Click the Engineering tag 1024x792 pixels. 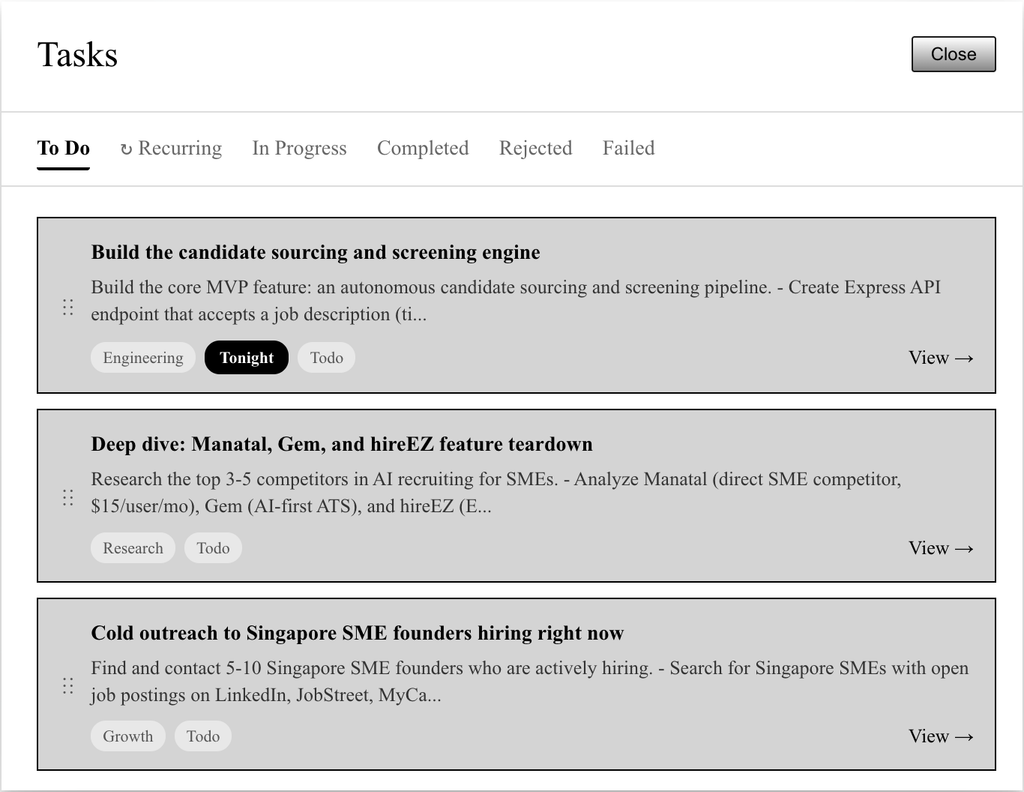click(x=143, y=358)
